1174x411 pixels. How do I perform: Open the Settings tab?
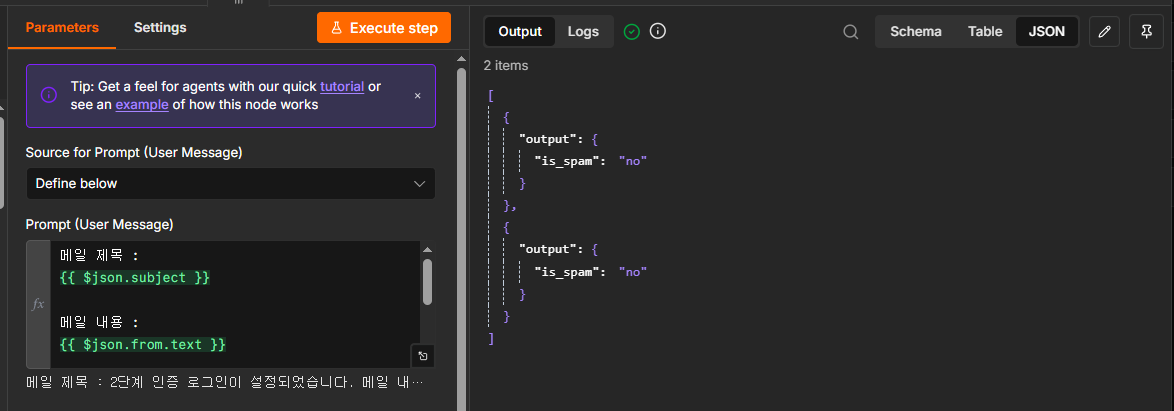click(160, 28)
